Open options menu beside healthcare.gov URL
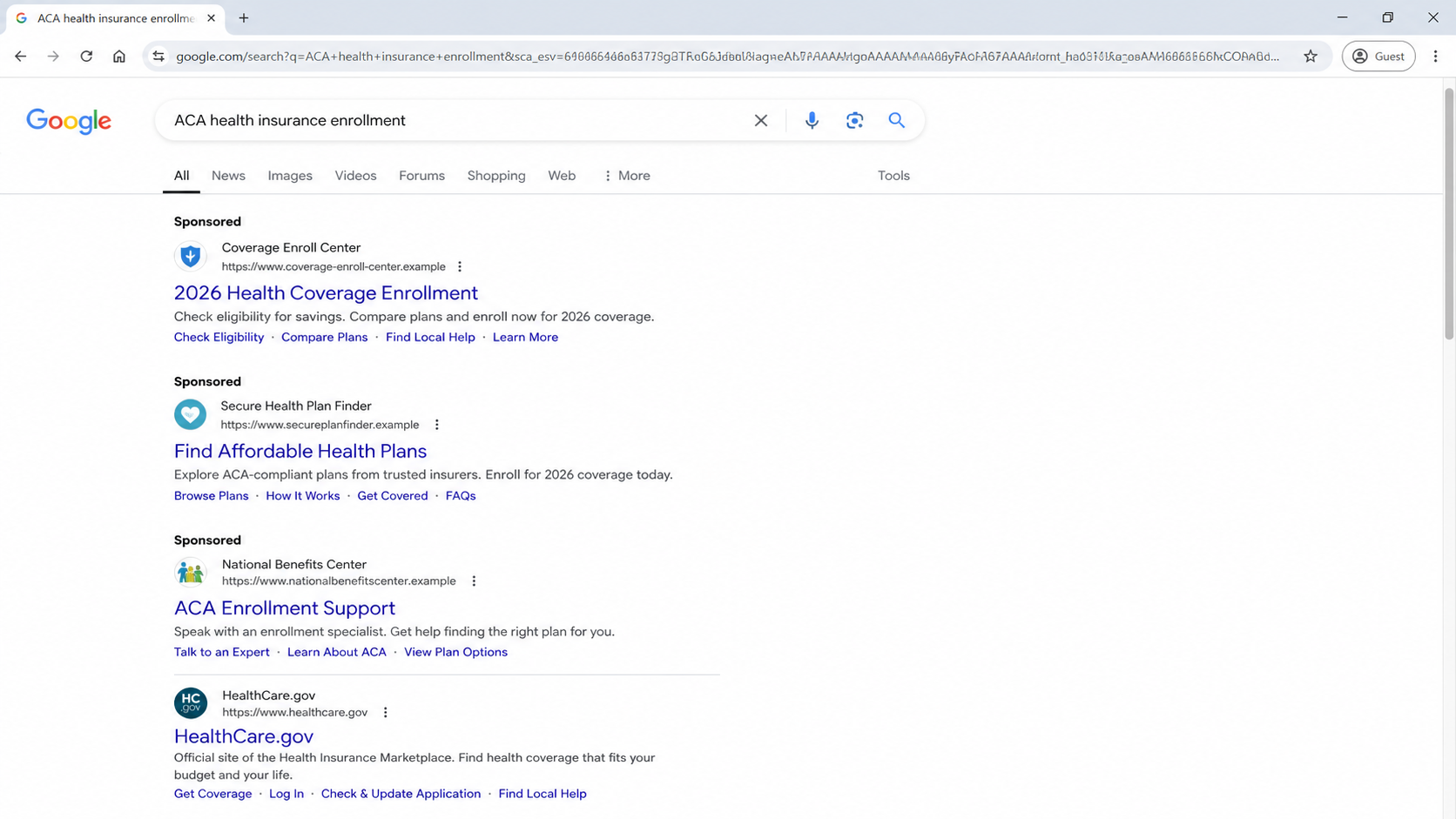 [x=386, y=712]
